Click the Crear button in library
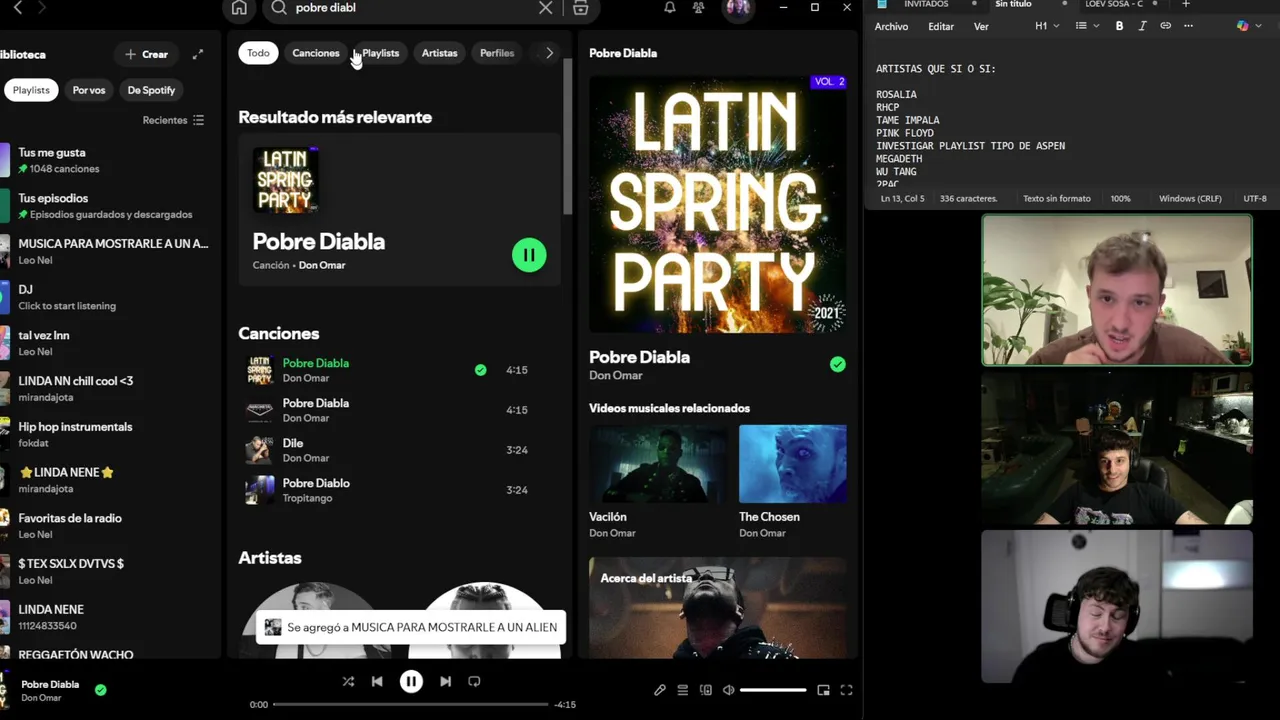The image size is (1280, 720). point(146,54)
